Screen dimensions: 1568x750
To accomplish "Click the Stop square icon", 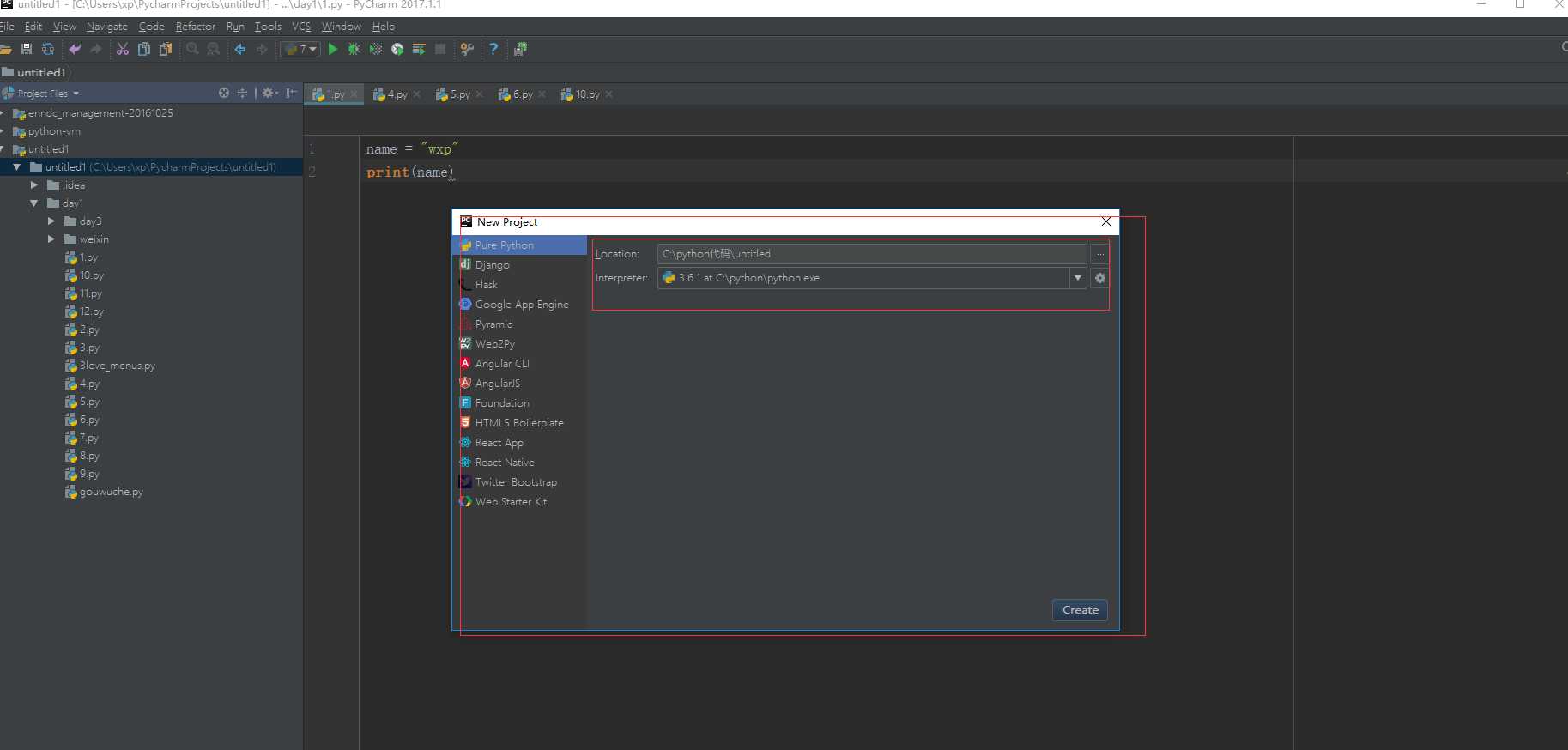I will [x=440, y=50].
